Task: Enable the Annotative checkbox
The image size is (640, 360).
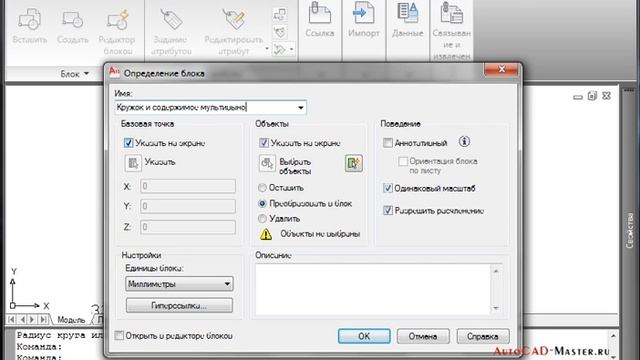Action: tap(388, 142)
